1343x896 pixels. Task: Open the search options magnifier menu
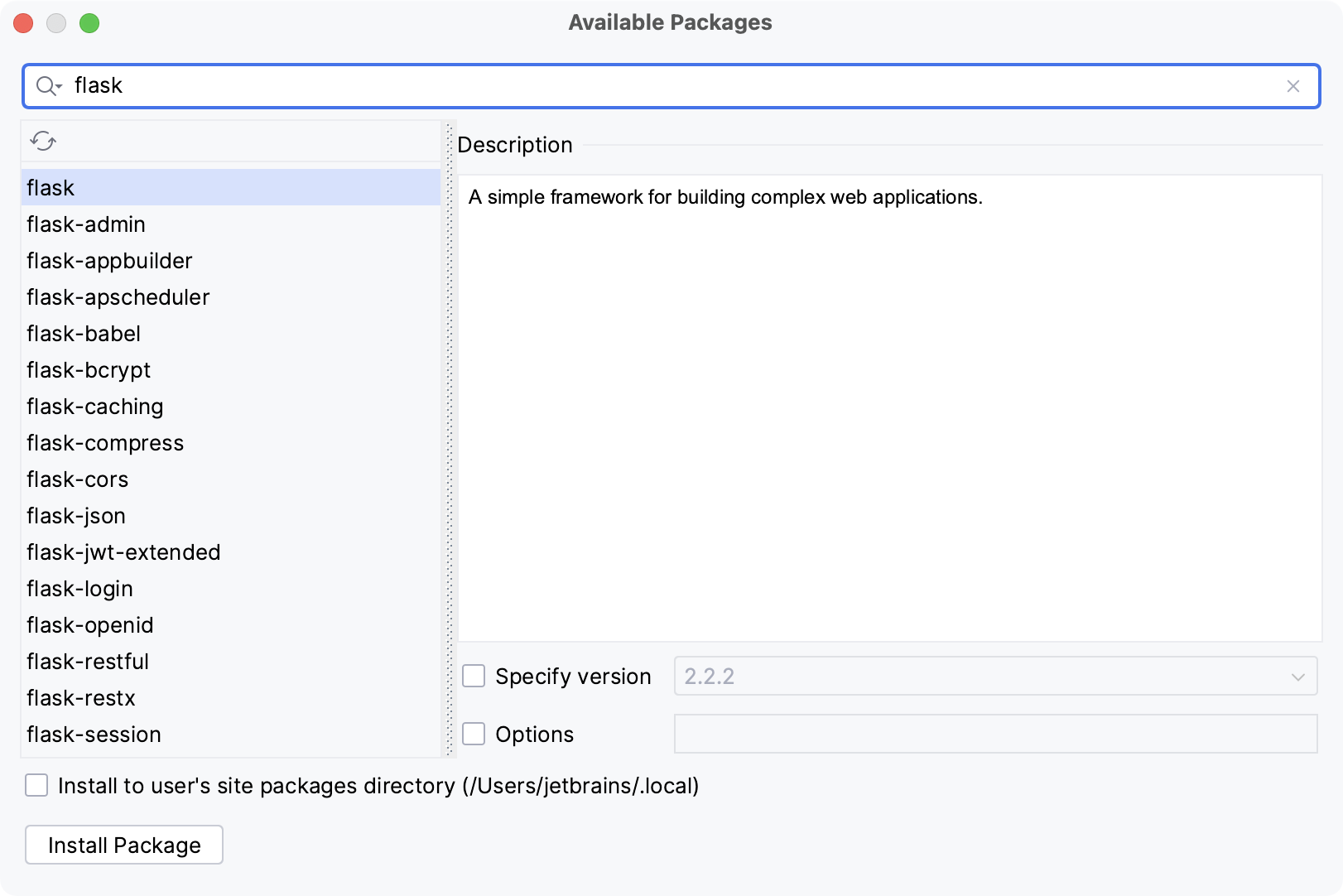pyautogui.click(x=48, y=85)
